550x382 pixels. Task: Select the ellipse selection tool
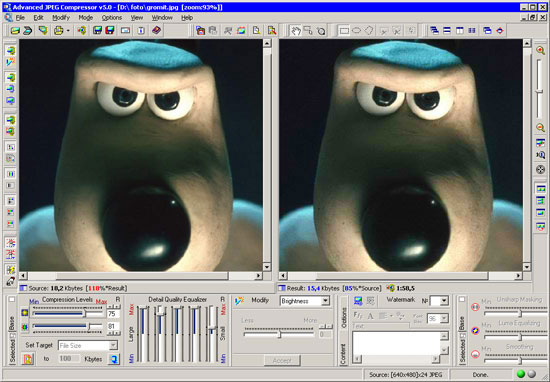pos(356,31)
